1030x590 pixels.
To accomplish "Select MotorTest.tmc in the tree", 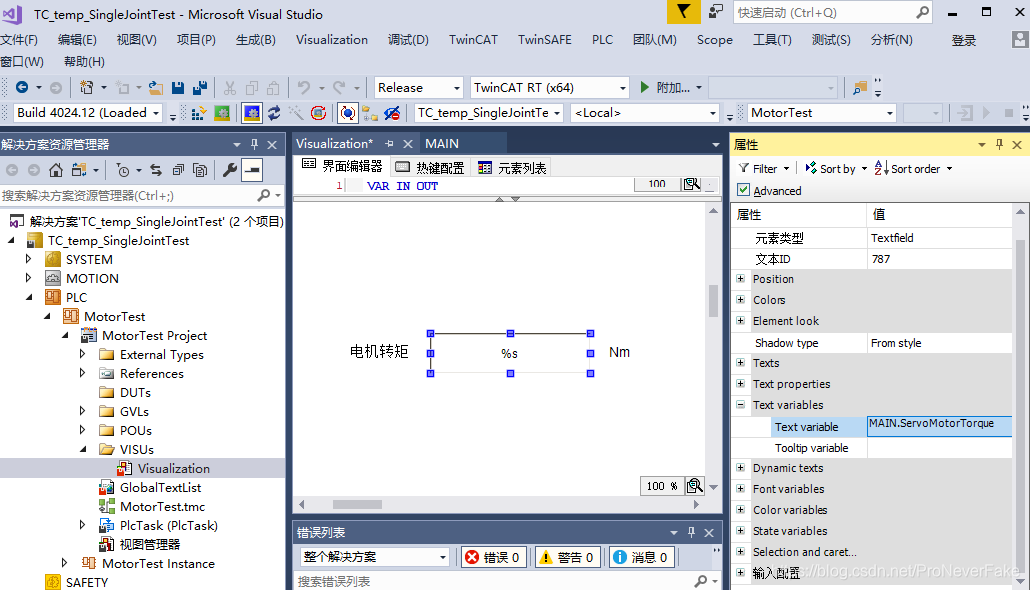I will point(162,507).
